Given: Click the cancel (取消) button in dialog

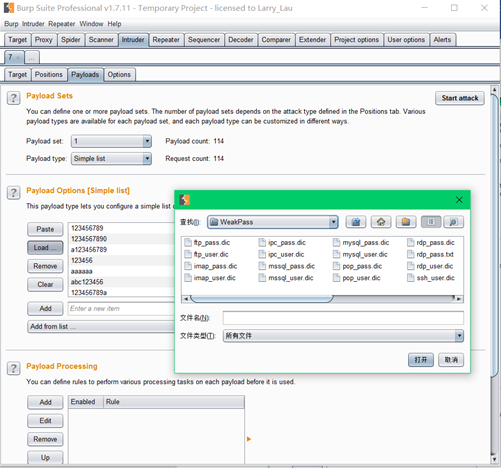Looking at the screenshot, I should click(x=451, y=360).
